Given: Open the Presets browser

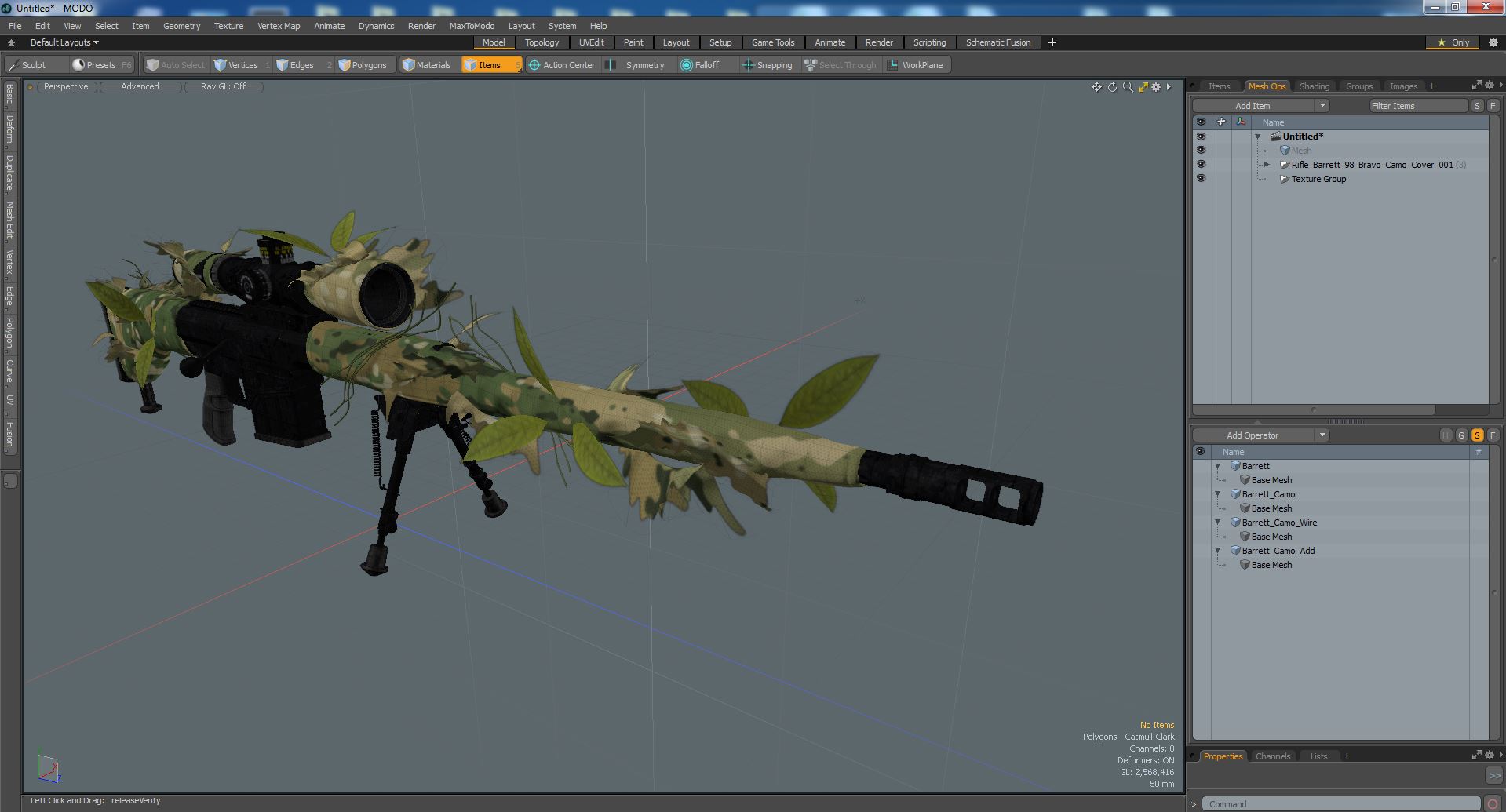Looking at the screenshot, I should coord(101,65).
